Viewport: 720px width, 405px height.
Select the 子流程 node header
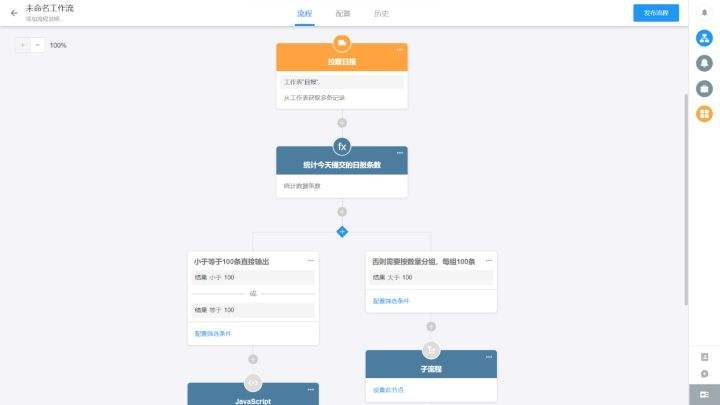431,365
